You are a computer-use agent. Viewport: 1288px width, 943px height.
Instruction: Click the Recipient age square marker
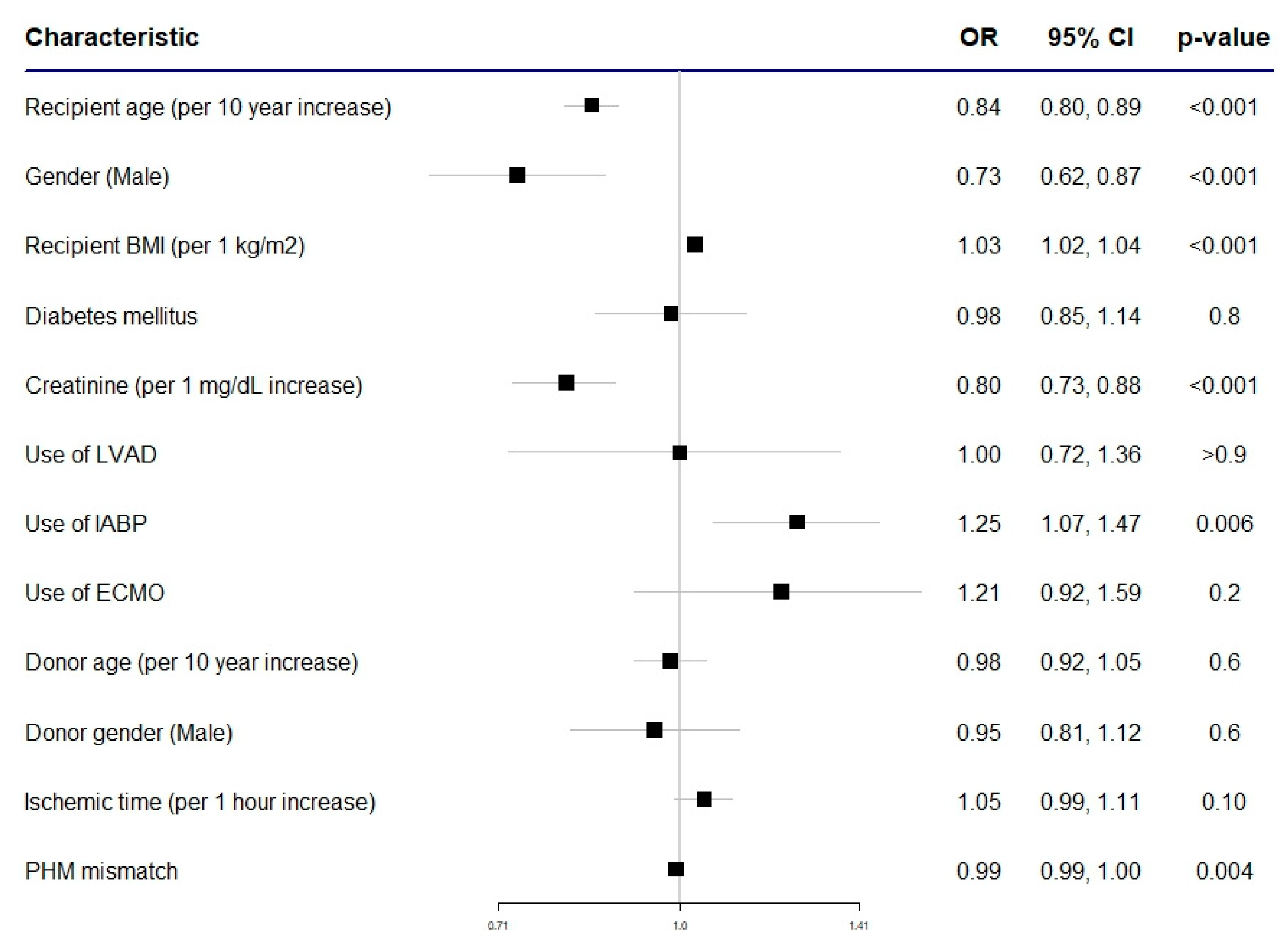click(591, 106)
